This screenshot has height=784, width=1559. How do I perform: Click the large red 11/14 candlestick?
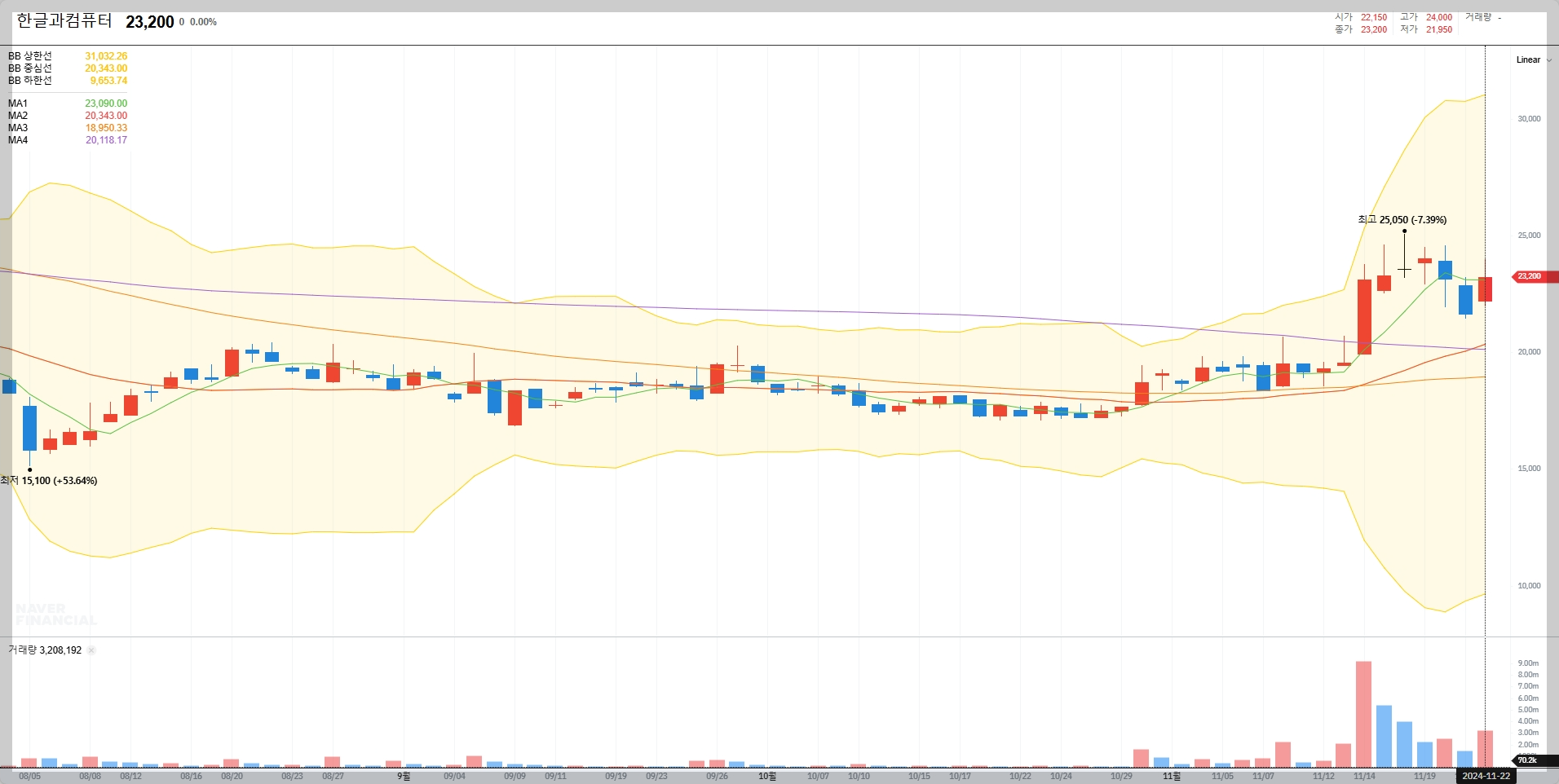1364,317
